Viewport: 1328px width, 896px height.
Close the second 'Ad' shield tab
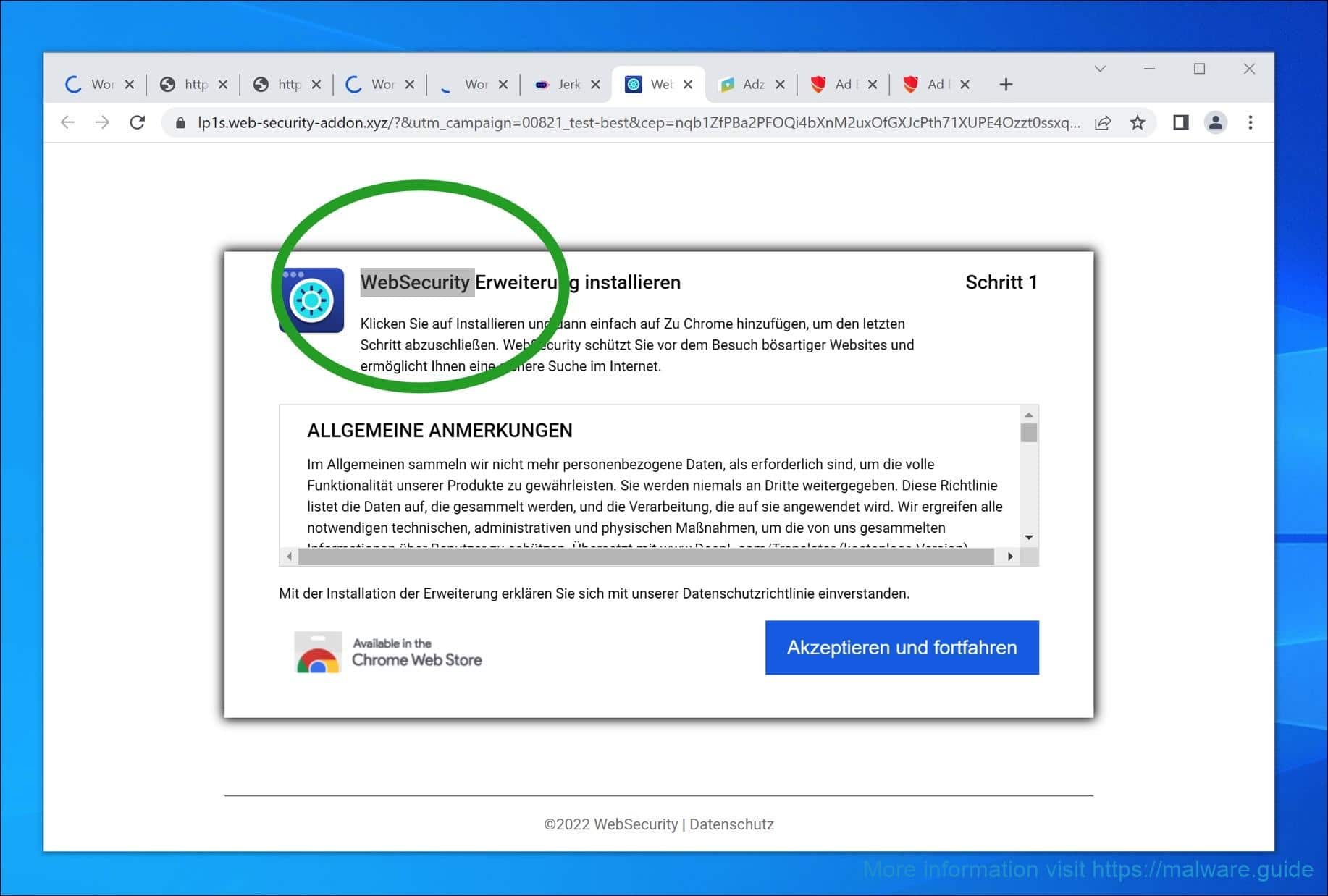[x=965, y=85]
